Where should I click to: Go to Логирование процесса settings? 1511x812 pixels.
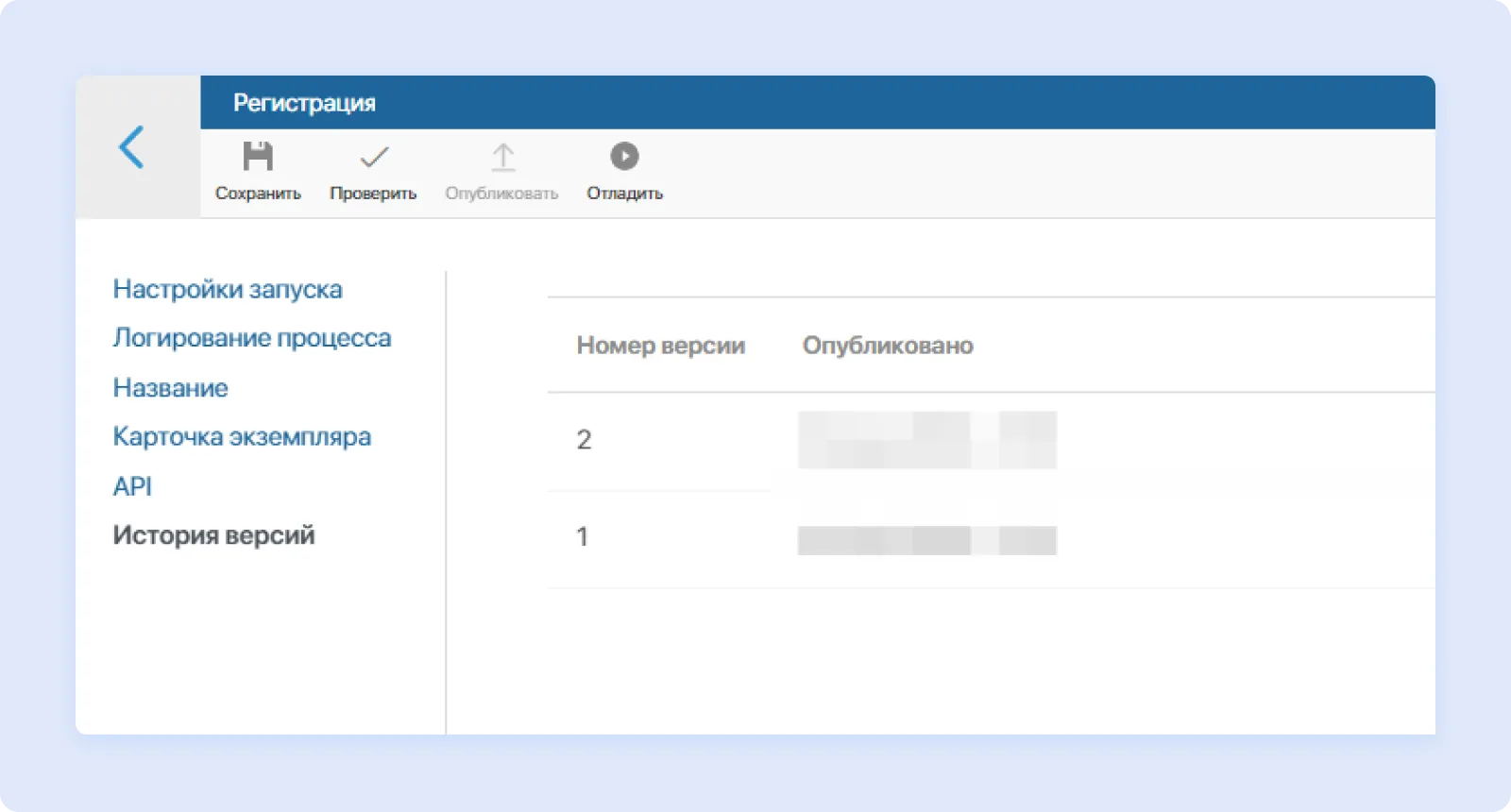[251, 338]
